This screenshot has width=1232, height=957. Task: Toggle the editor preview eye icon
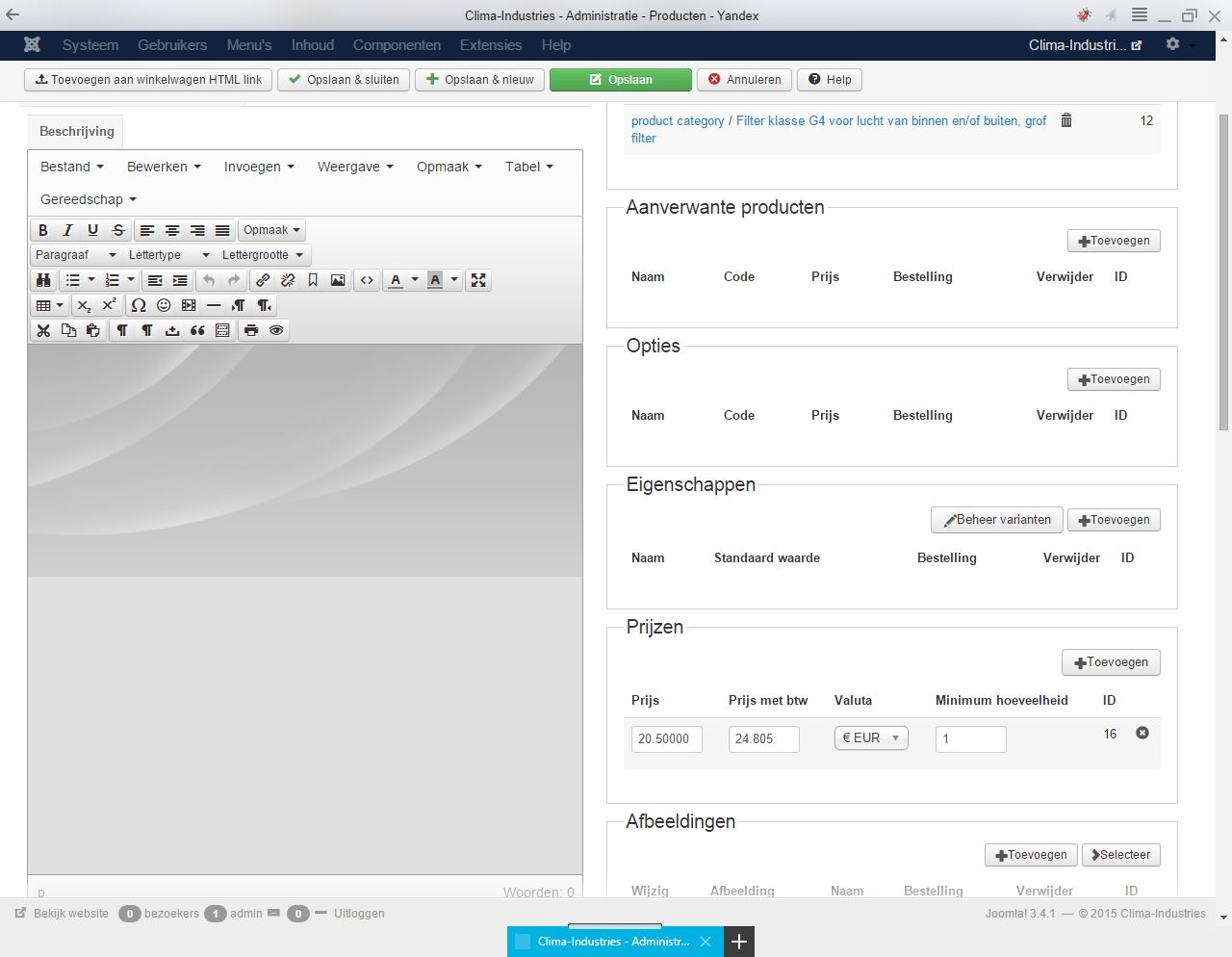(276, 330)
